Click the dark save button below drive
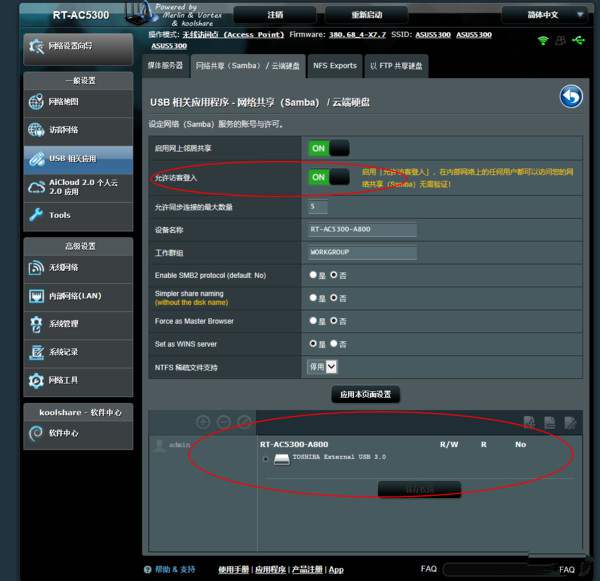The width and height of the screenshot is (600, 581). pos(419,490)
